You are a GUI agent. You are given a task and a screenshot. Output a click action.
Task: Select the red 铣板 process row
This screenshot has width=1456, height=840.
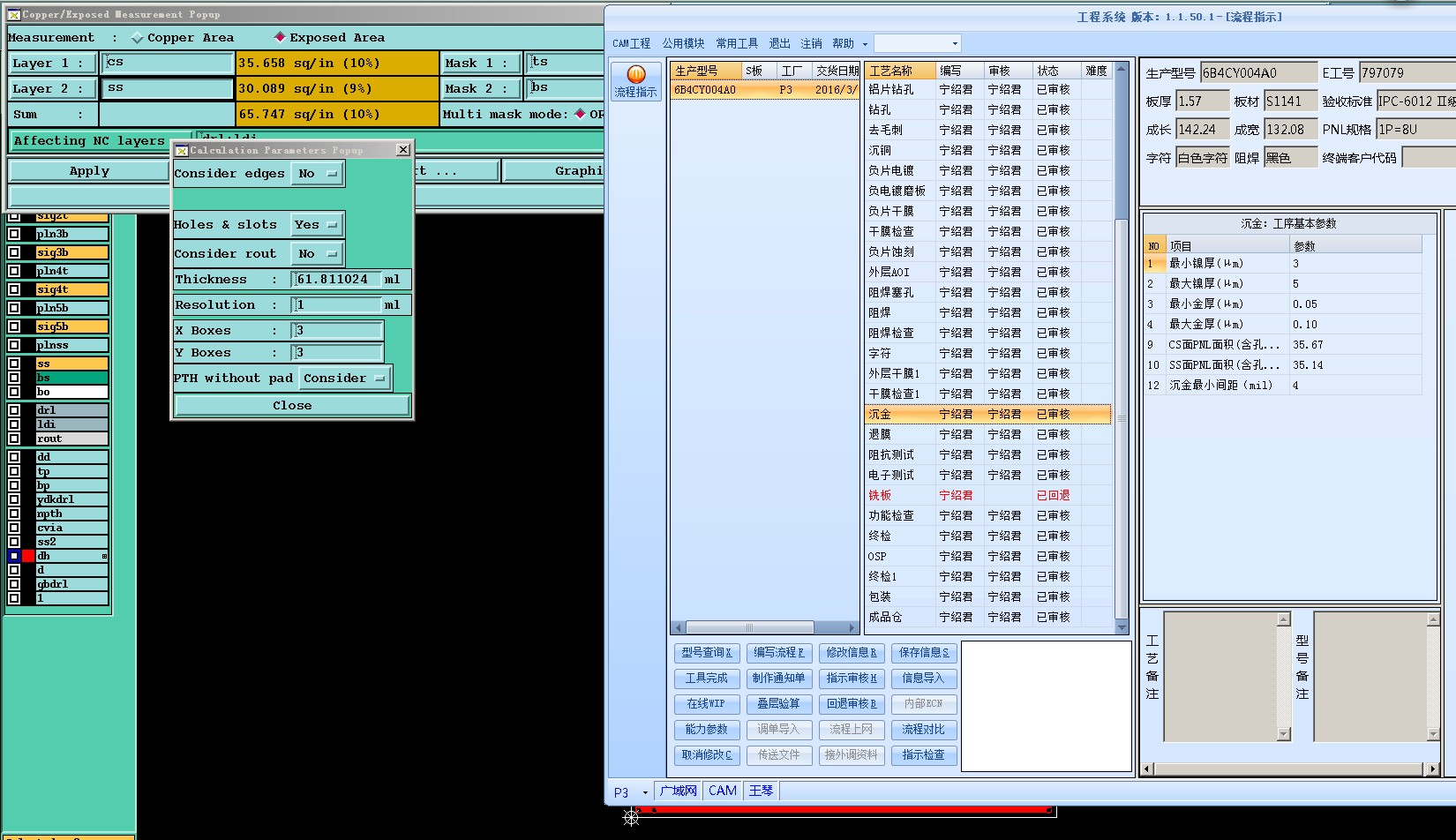click(987, 495)
